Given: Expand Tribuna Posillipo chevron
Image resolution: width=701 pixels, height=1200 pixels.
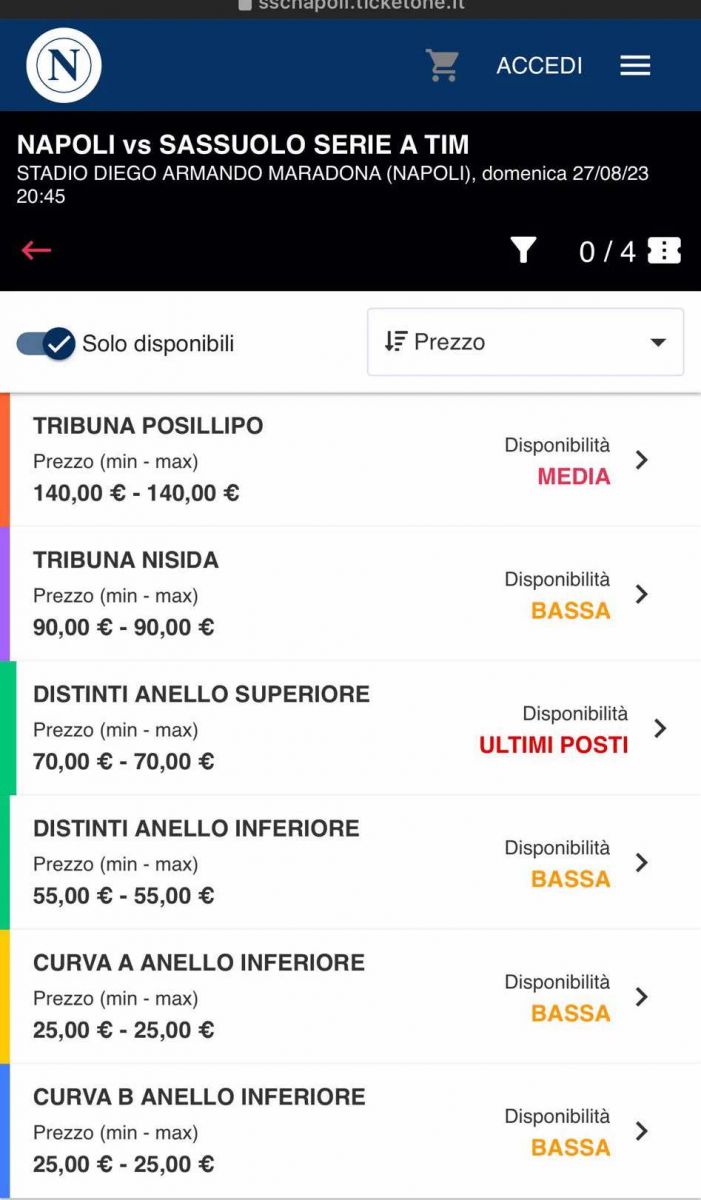Looking at the screenshot, I should click(642, 460).
